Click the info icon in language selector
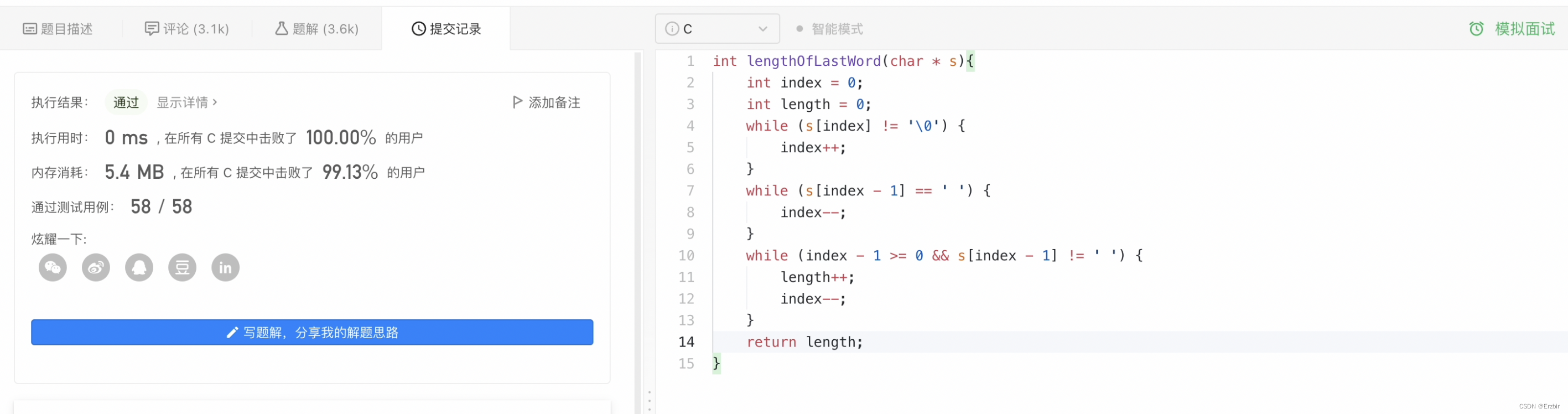The height and width of the screenshot is (414, 1568). pos(671,29)
